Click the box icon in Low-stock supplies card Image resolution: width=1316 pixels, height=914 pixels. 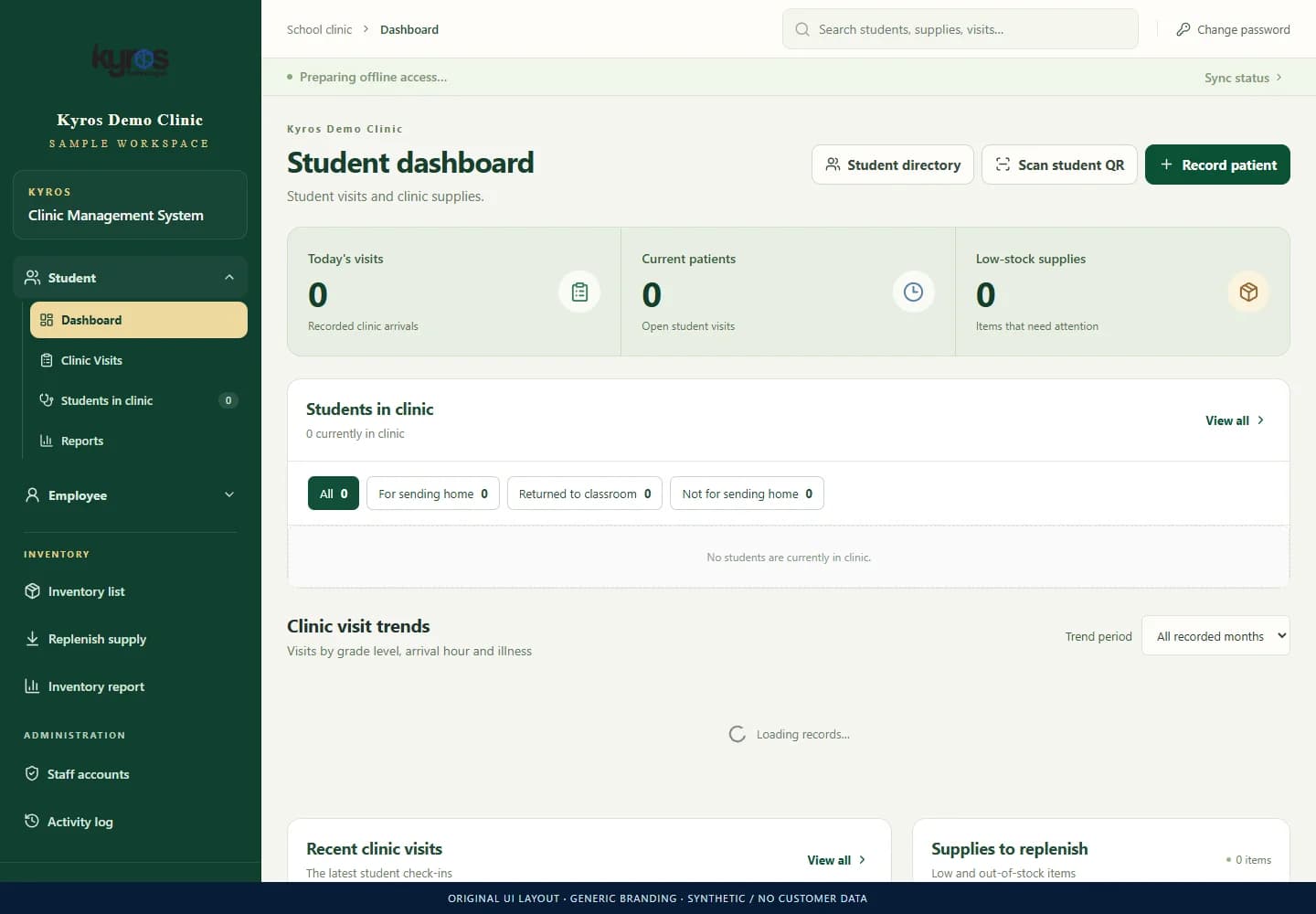click(x=1248, y=292)
